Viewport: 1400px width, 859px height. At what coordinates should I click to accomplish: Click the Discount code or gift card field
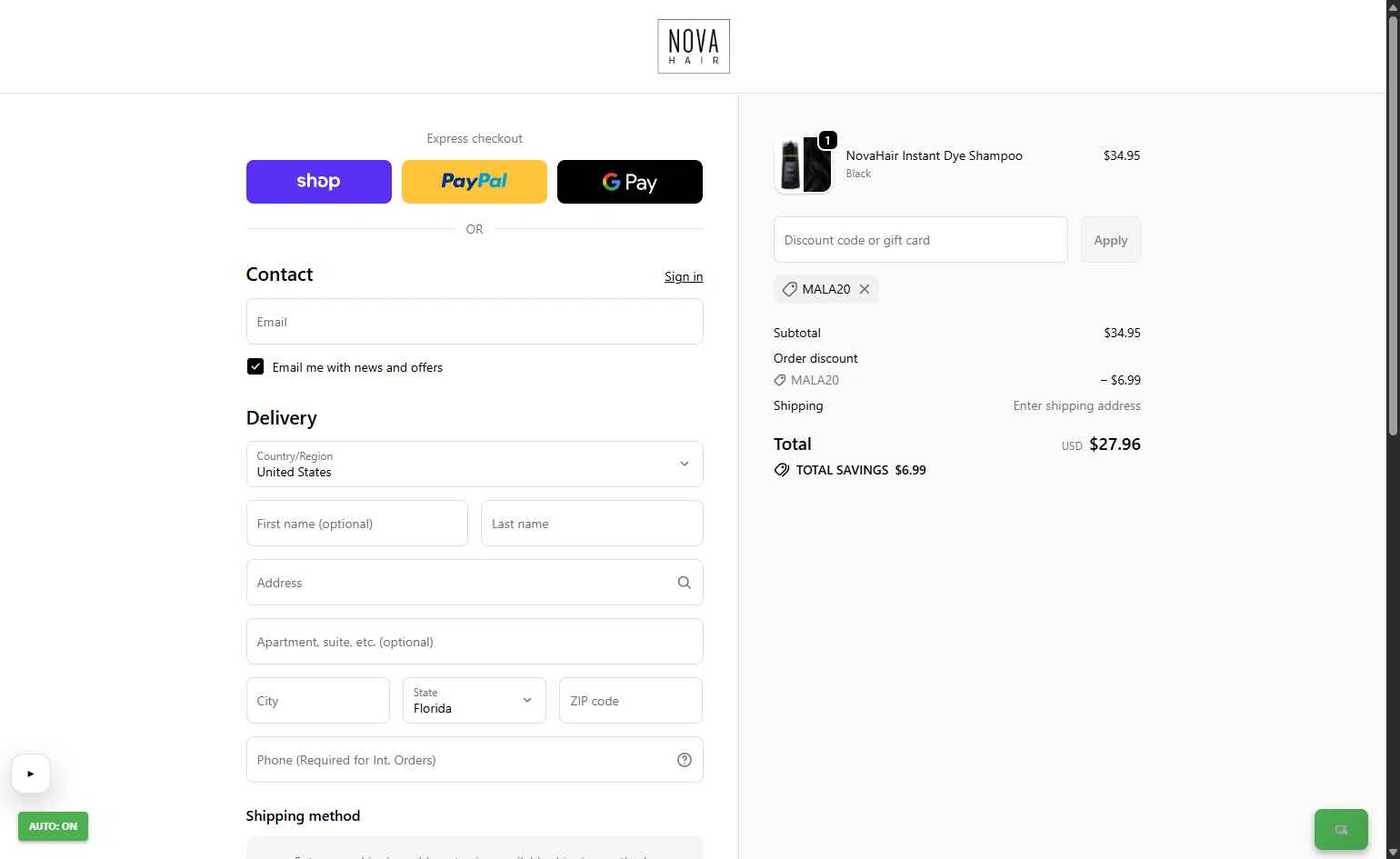[921, 240]
